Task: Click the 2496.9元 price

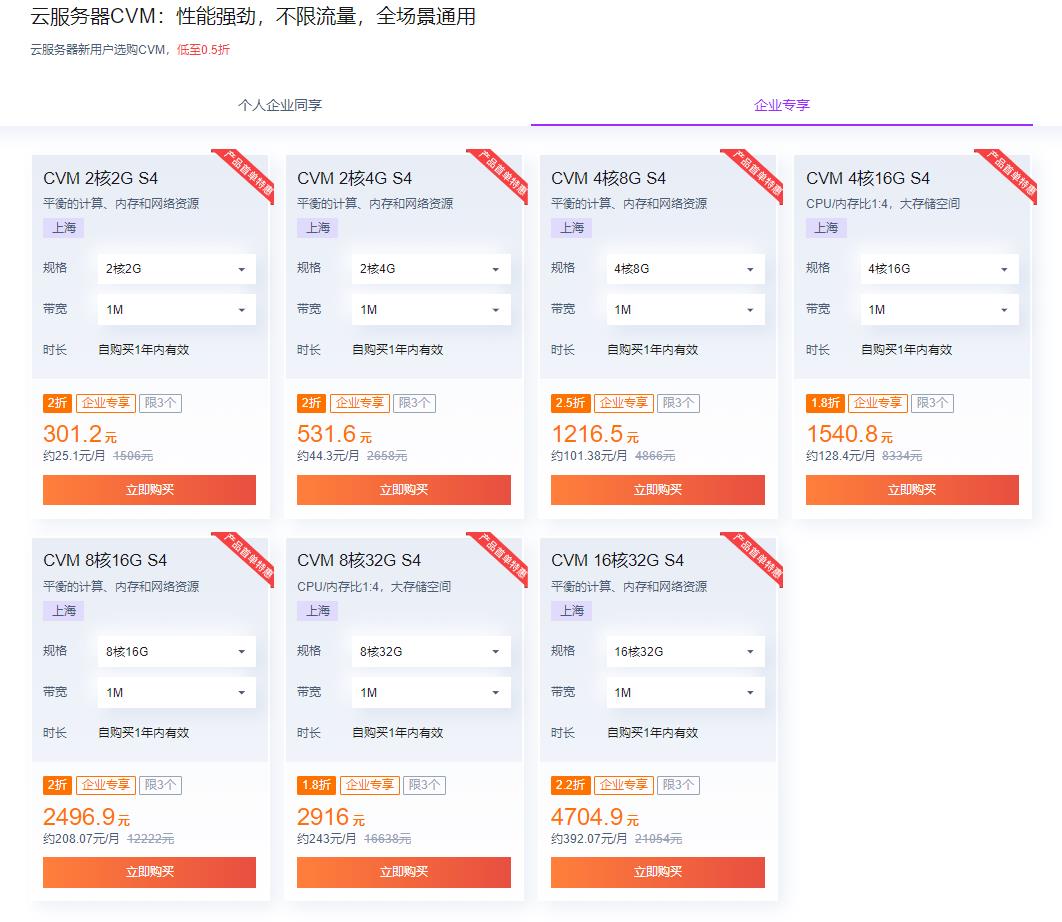Action: [x=87, y=816]
